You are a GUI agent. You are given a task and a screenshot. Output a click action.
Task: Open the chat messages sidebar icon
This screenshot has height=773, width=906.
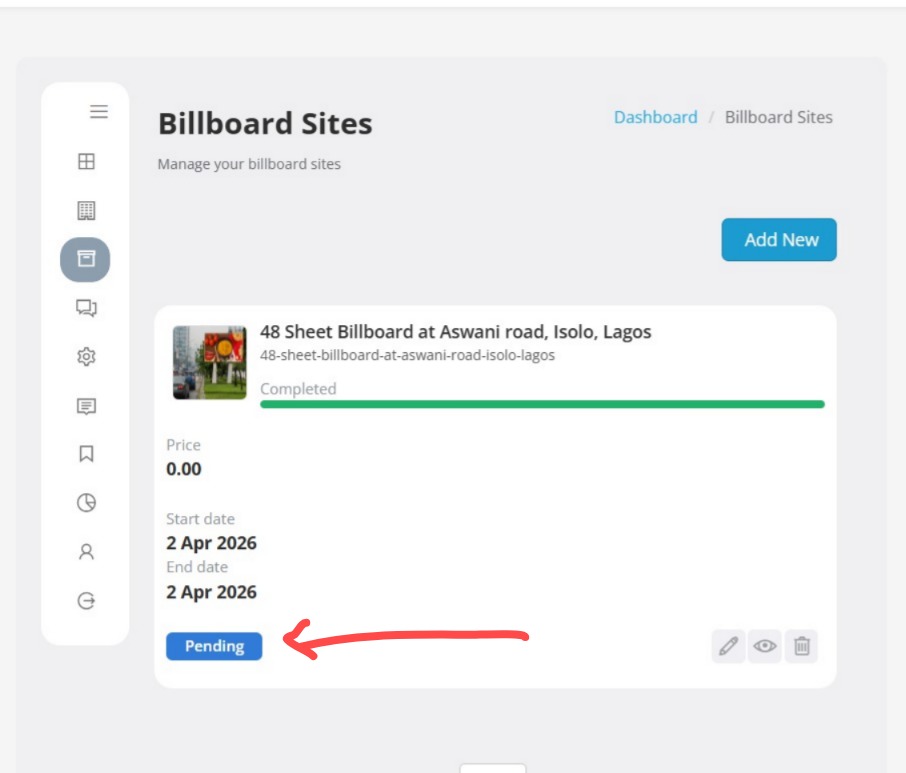click(86, 308)
